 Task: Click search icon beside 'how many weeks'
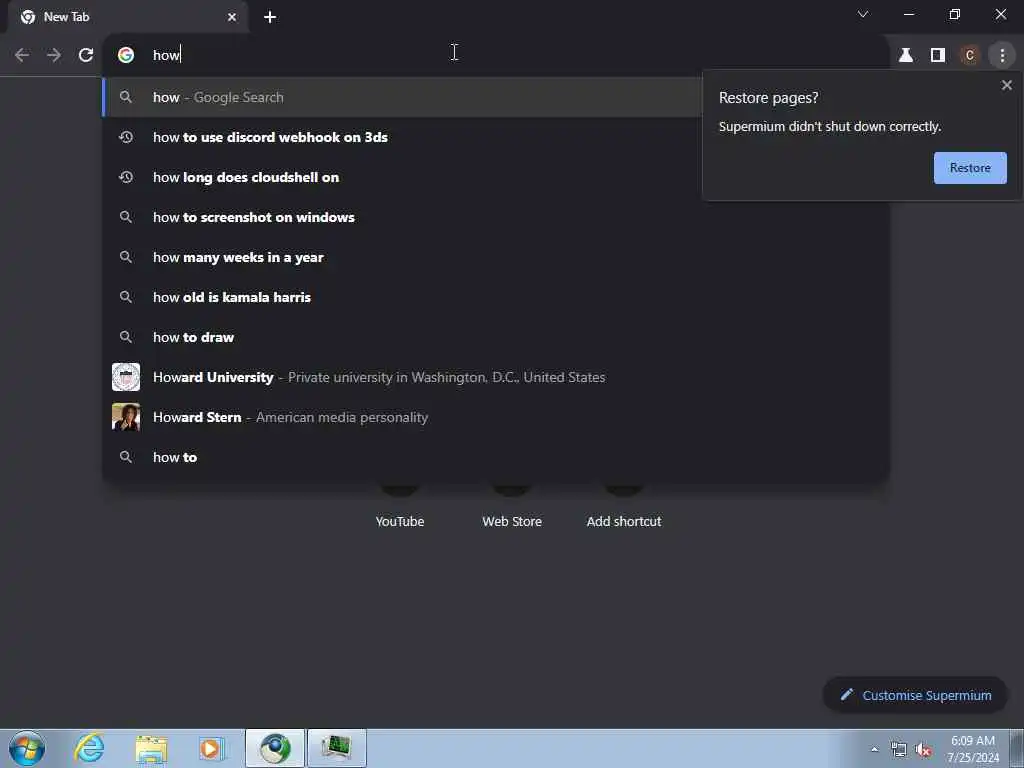(126, 257)
